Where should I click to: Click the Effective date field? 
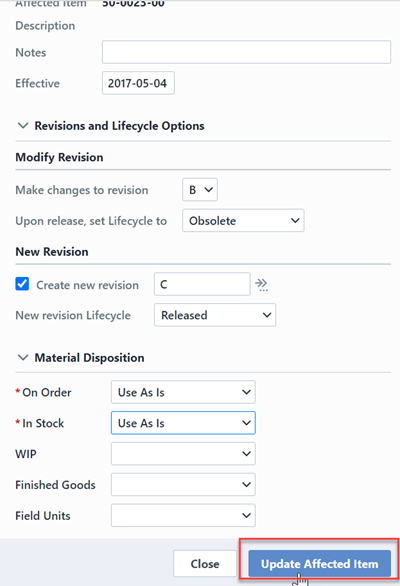click(138, 83)
